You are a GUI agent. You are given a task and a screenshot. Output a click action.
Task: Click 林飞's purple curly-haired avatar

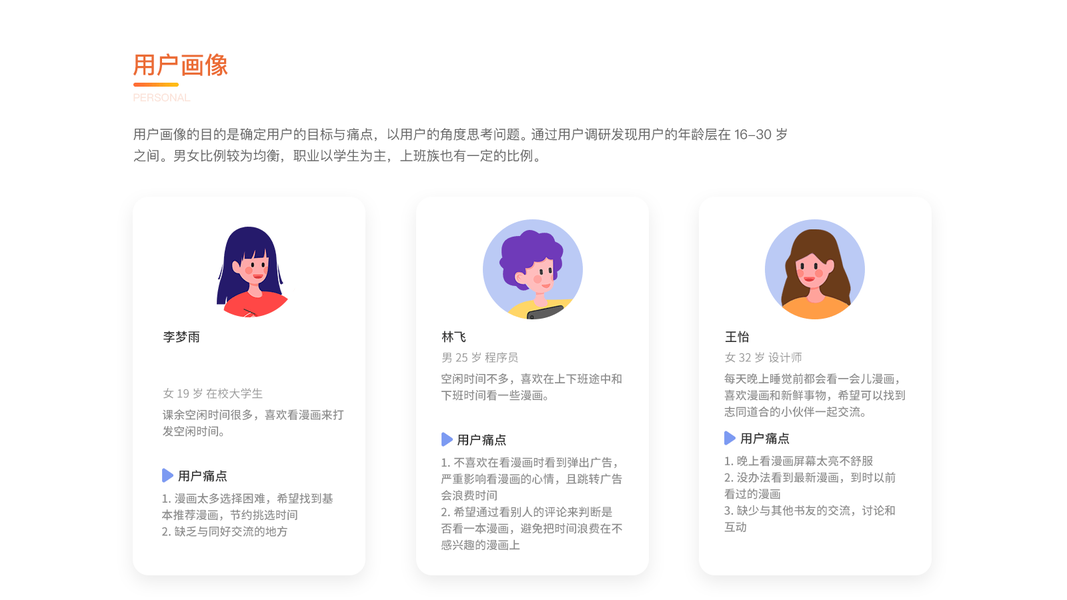pyautogui.click(x=533, y=269)
